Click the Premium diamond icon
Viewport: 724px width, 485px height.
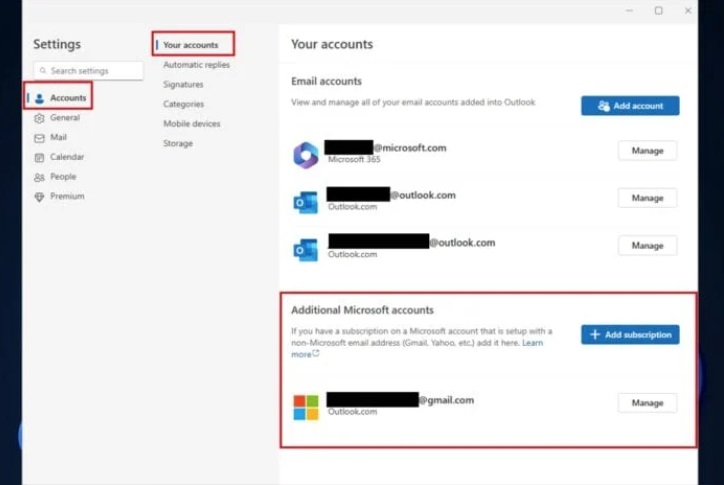tap(39, 197)
